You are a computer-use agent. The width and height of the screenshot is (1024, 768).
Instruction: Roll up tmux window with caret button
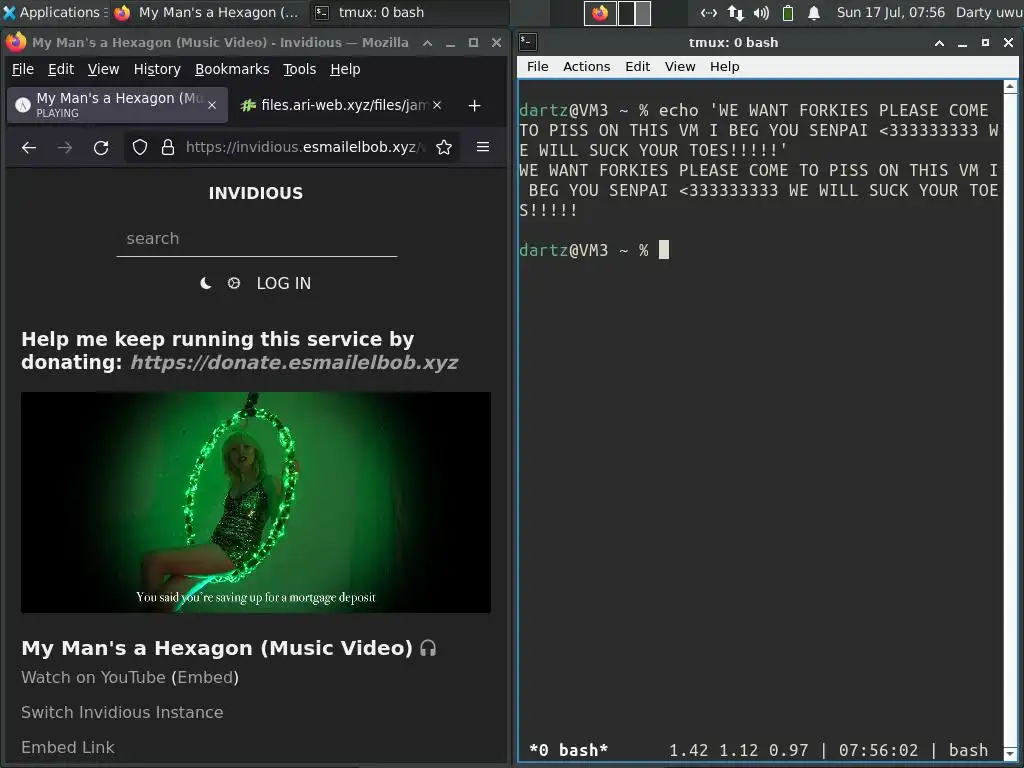[x=939, y=43]
